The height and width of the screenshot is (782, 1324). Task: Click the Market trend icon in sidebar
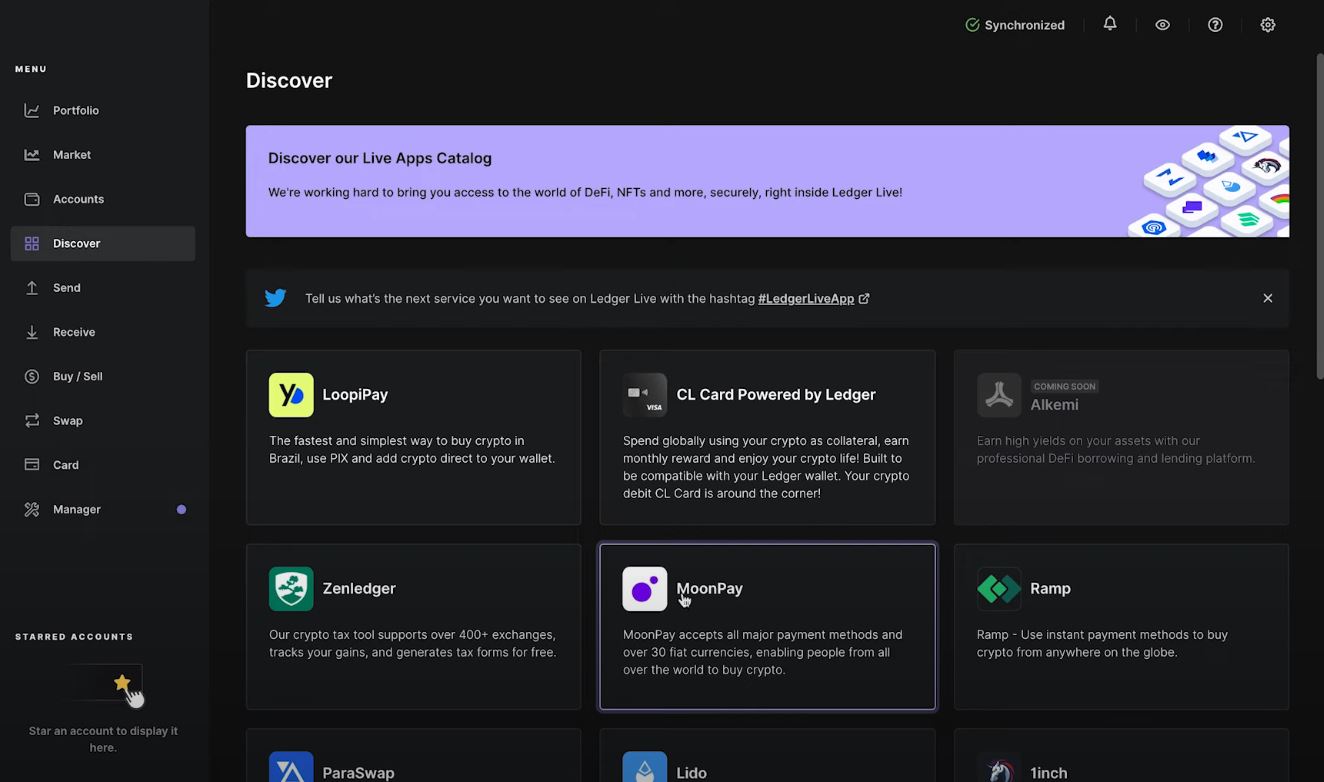point(32,155)
